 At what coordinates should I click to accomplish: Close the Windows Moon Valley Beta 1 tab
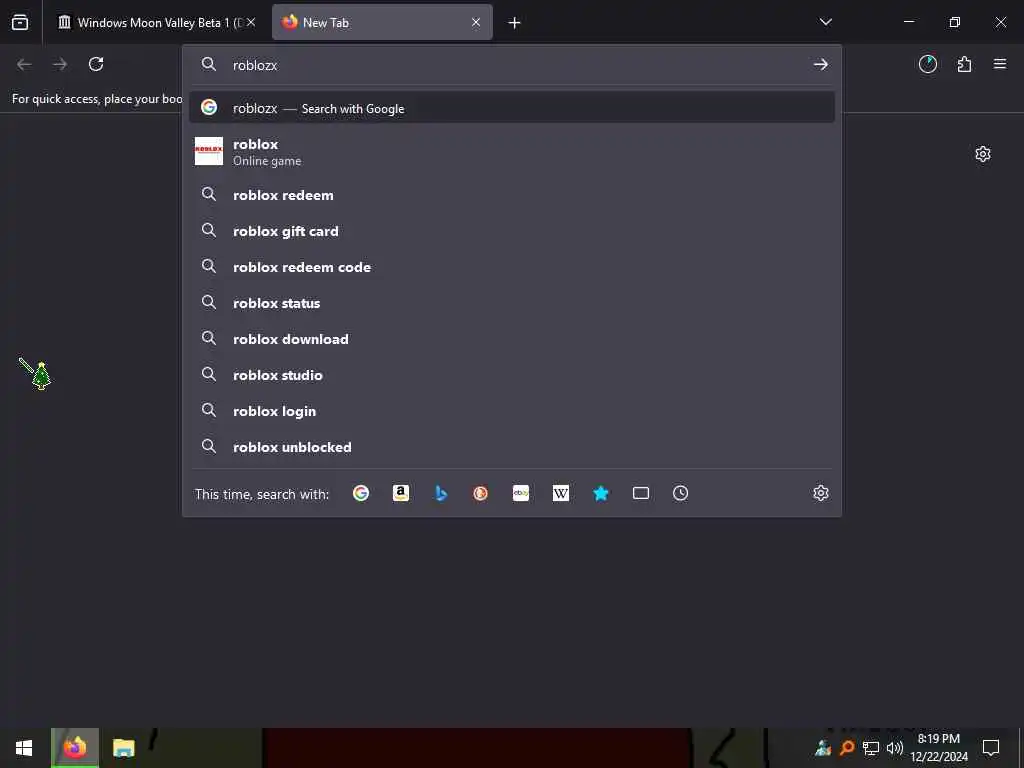click(x=251, y=23)
